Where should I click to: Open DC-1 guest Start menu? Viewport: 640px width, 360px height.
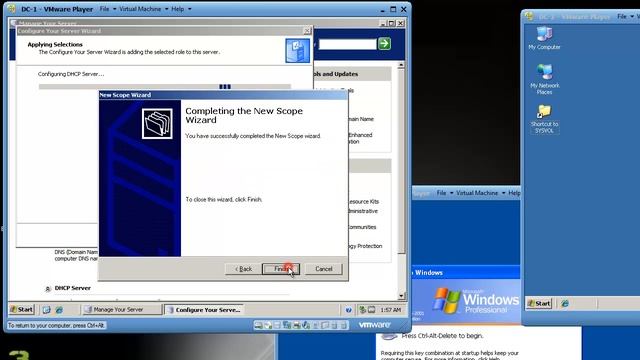[x=22, y=310]
